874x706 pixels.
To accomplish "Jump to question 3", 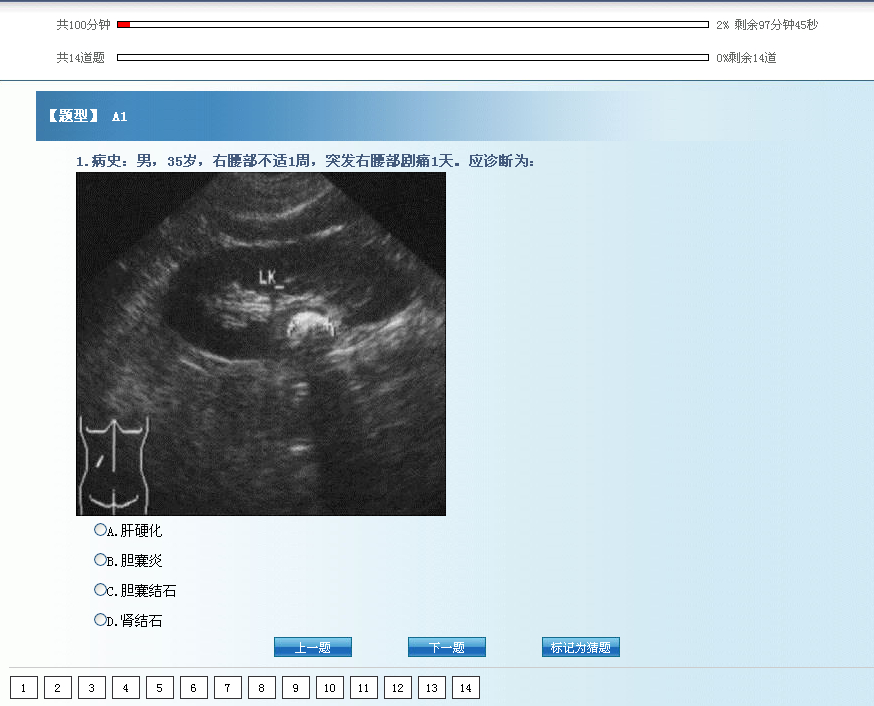I will [x=91, y=688].
